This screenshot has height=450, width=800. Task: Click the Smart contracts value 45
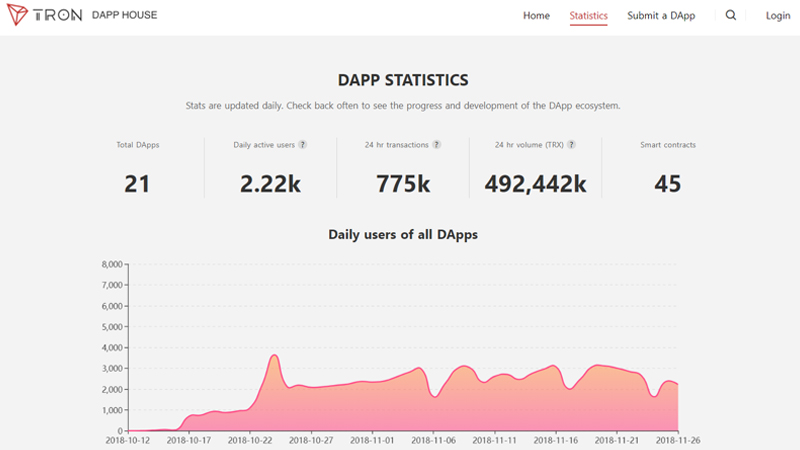pos(668,184)
